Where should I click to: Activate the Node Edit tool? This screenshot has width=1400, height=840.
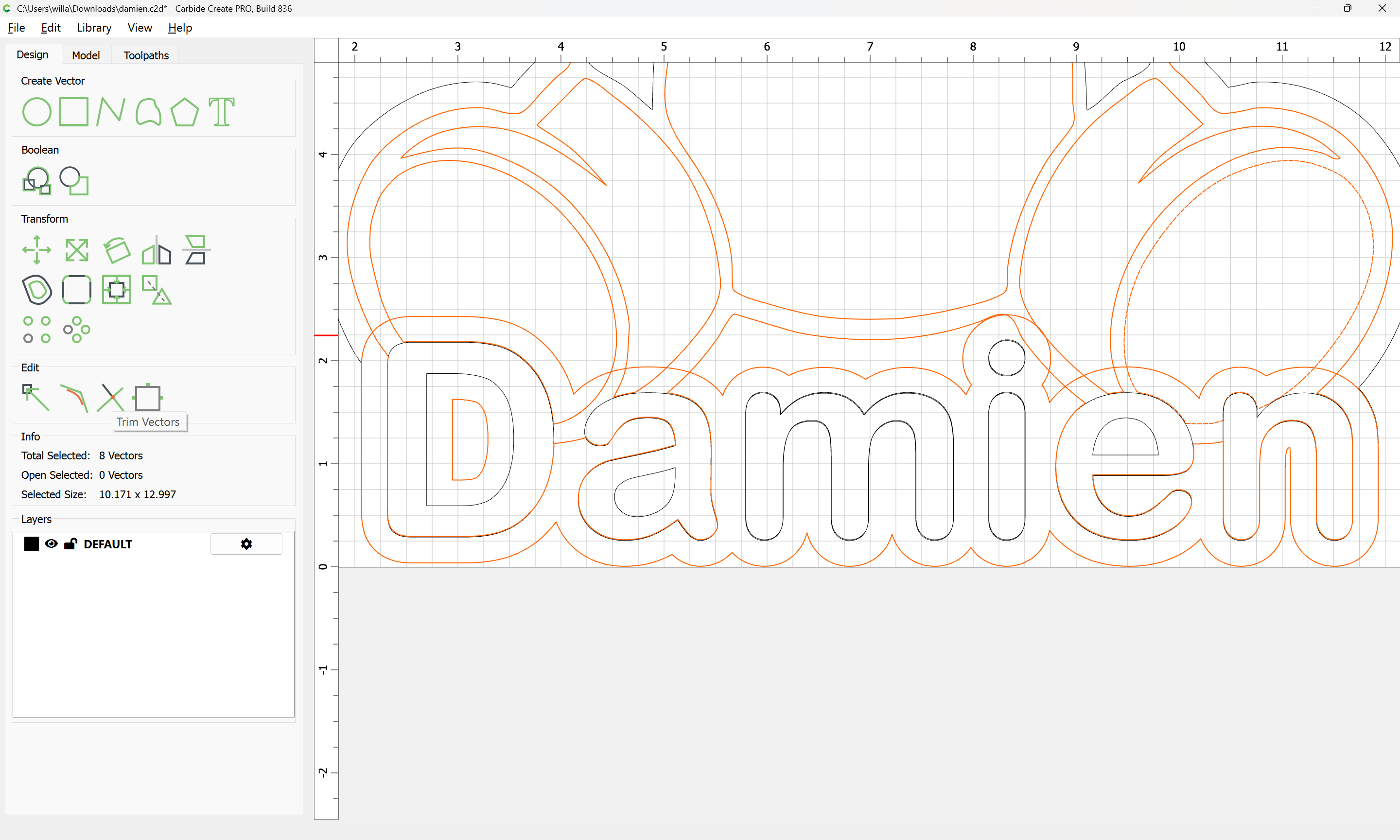coord(35,398)
